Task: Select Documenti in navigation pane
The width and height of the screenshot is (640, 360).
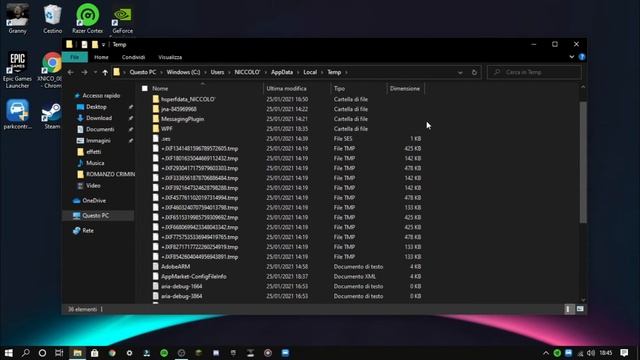Action: [x=100, y=129]
